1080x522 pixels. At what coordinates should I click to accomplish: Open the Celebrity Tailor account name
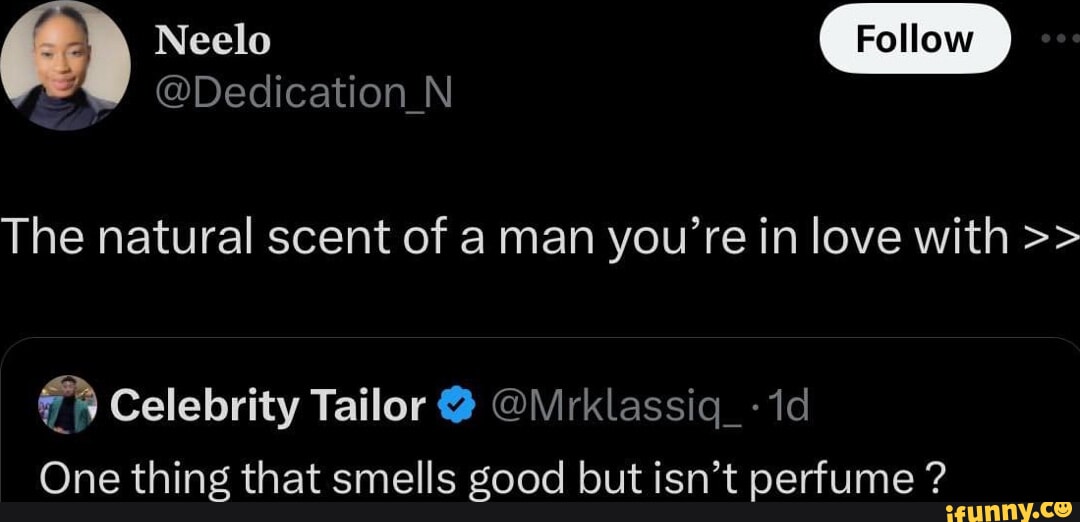[268, 406]
